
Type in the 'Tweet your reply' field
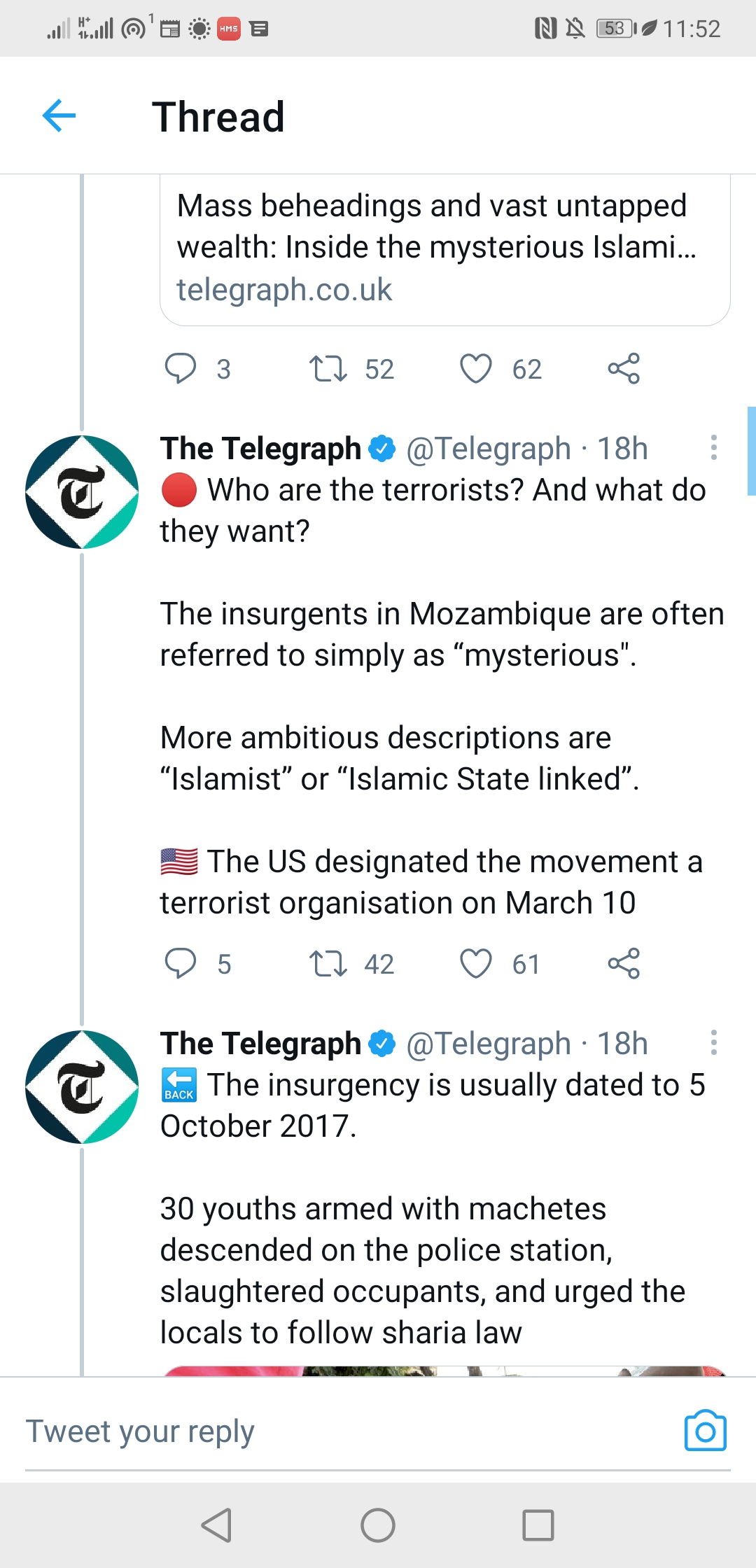click(x=336, y=1431)
